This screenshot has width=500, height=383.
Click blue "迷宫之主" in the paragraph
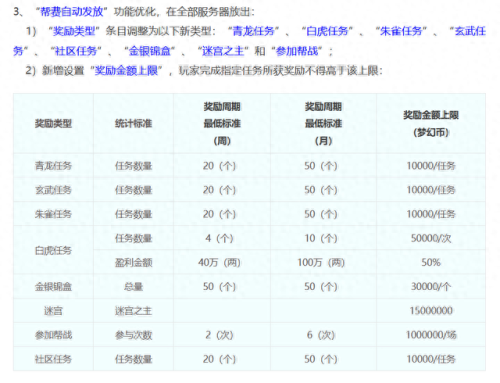tap(223, 51)
